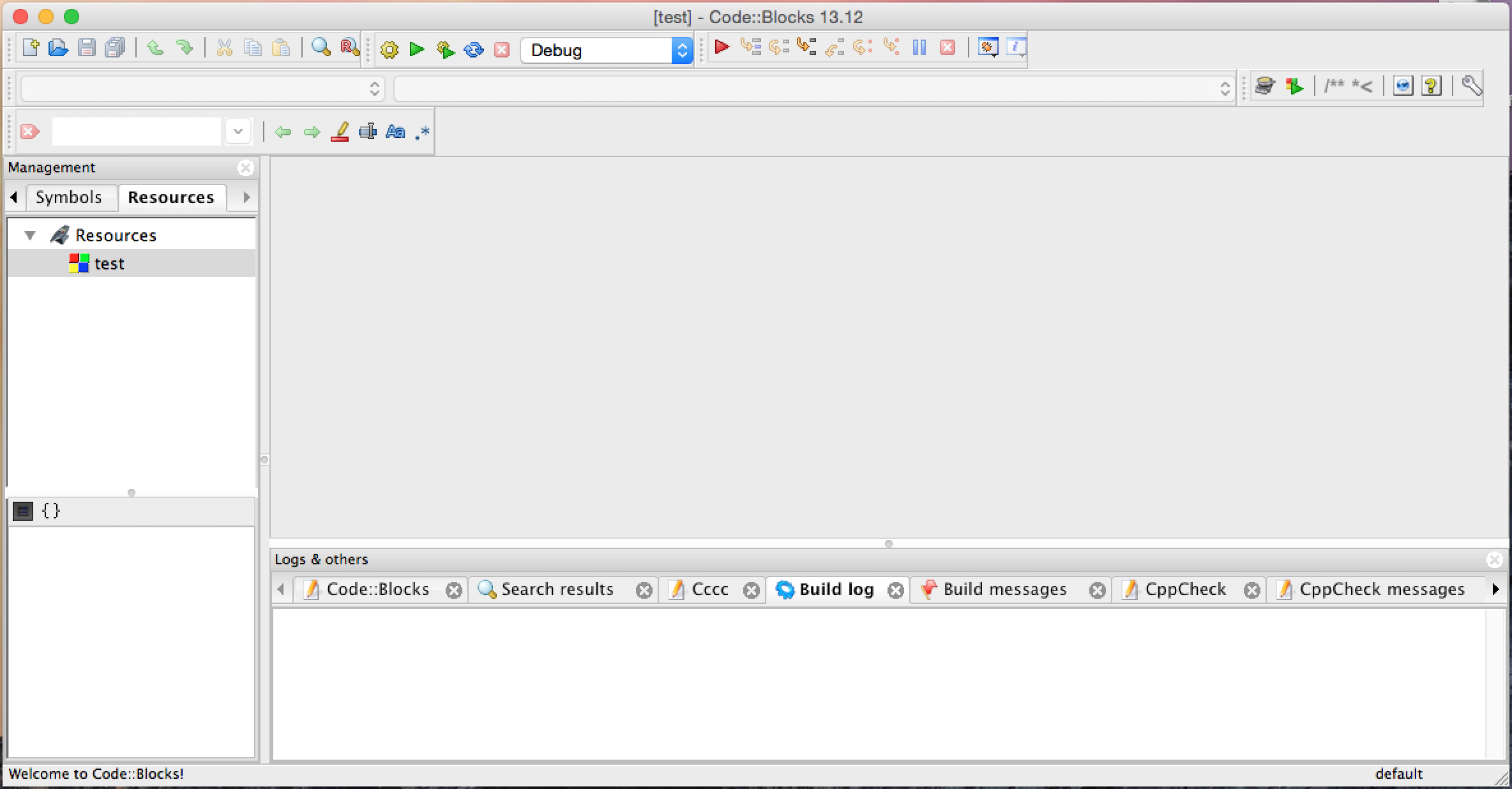This screenshot has height=789, width=1512.
Task: Start debugging with the red play arrow
Action: [x=722, y=47]
